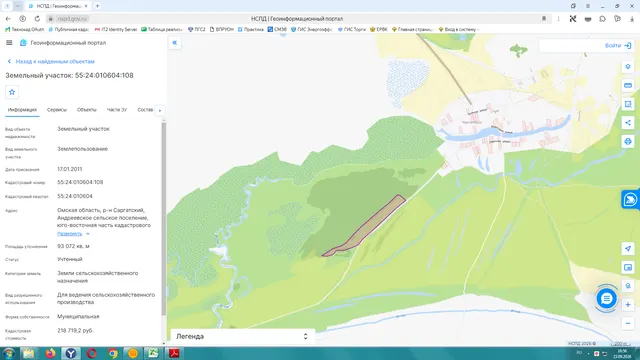Click the browser back arrow

click(8, 19)
